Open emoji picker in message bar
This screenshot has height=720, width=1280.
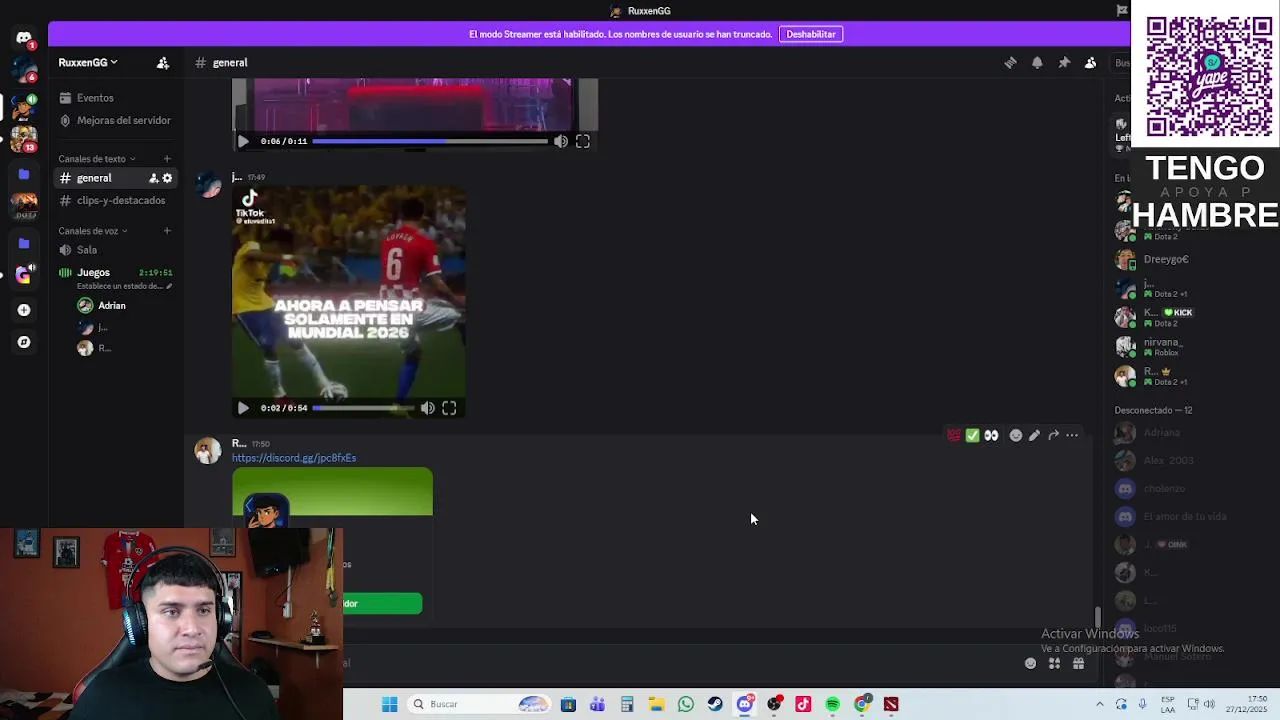[1030, 663]
